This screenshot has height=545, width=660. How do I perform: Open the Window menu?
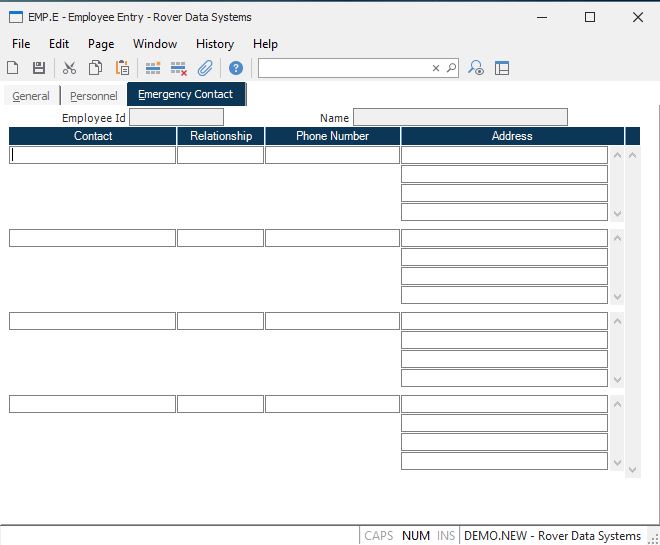point(155,44)
